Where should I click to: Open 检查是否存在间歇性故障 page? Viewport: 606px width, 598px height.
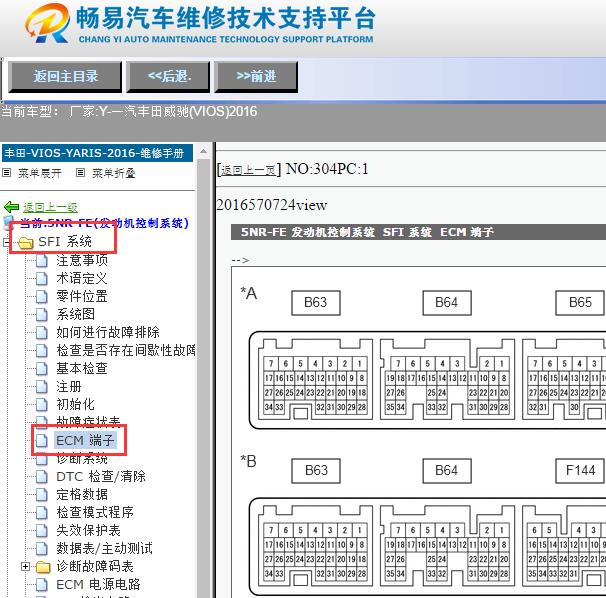[126, 350]
